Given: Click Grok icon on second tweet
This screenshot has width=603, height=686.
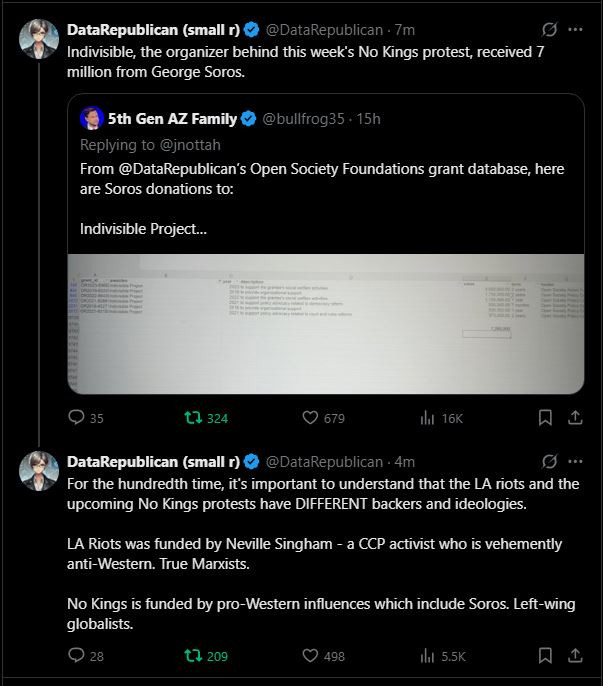Looking at the screenshot, I should coord(548,462).
